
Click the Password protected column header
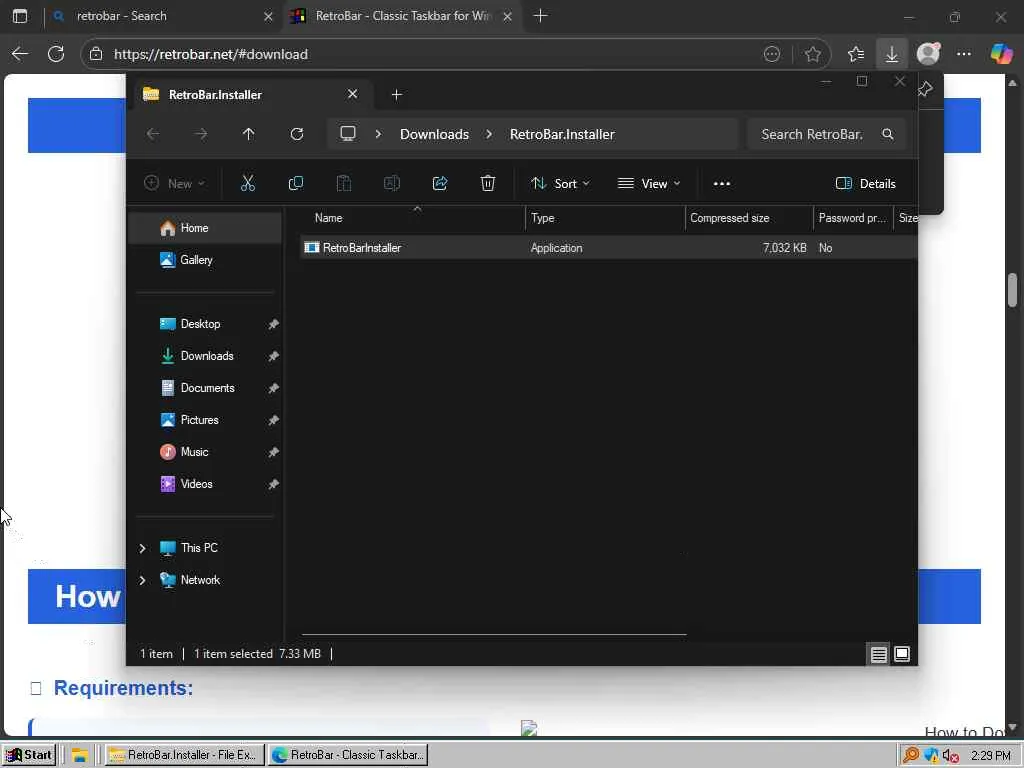(x=853, y=218)
